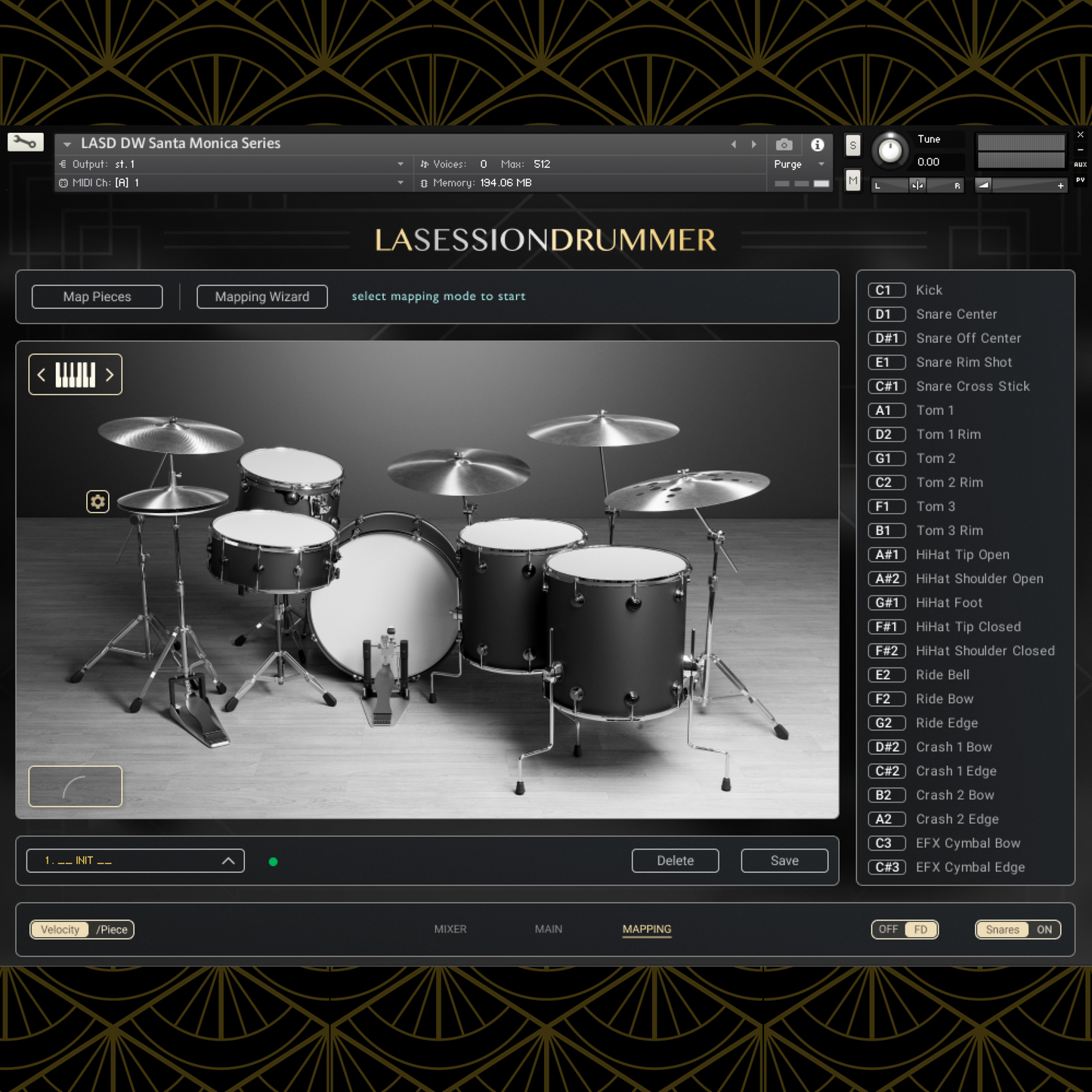
Task: Click the velocity curve box
Action: 76,787
